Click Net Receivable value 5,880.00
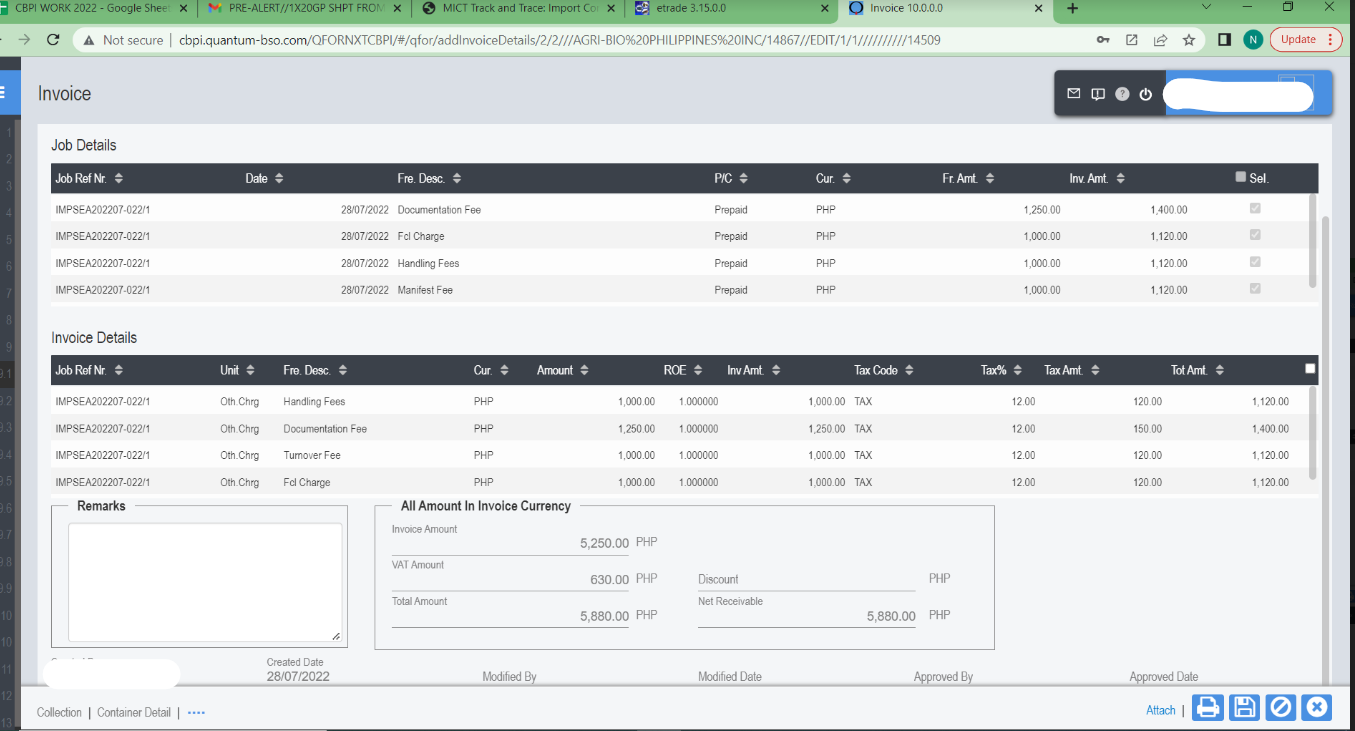1355x731 pixels. click(x=891, y=616)
